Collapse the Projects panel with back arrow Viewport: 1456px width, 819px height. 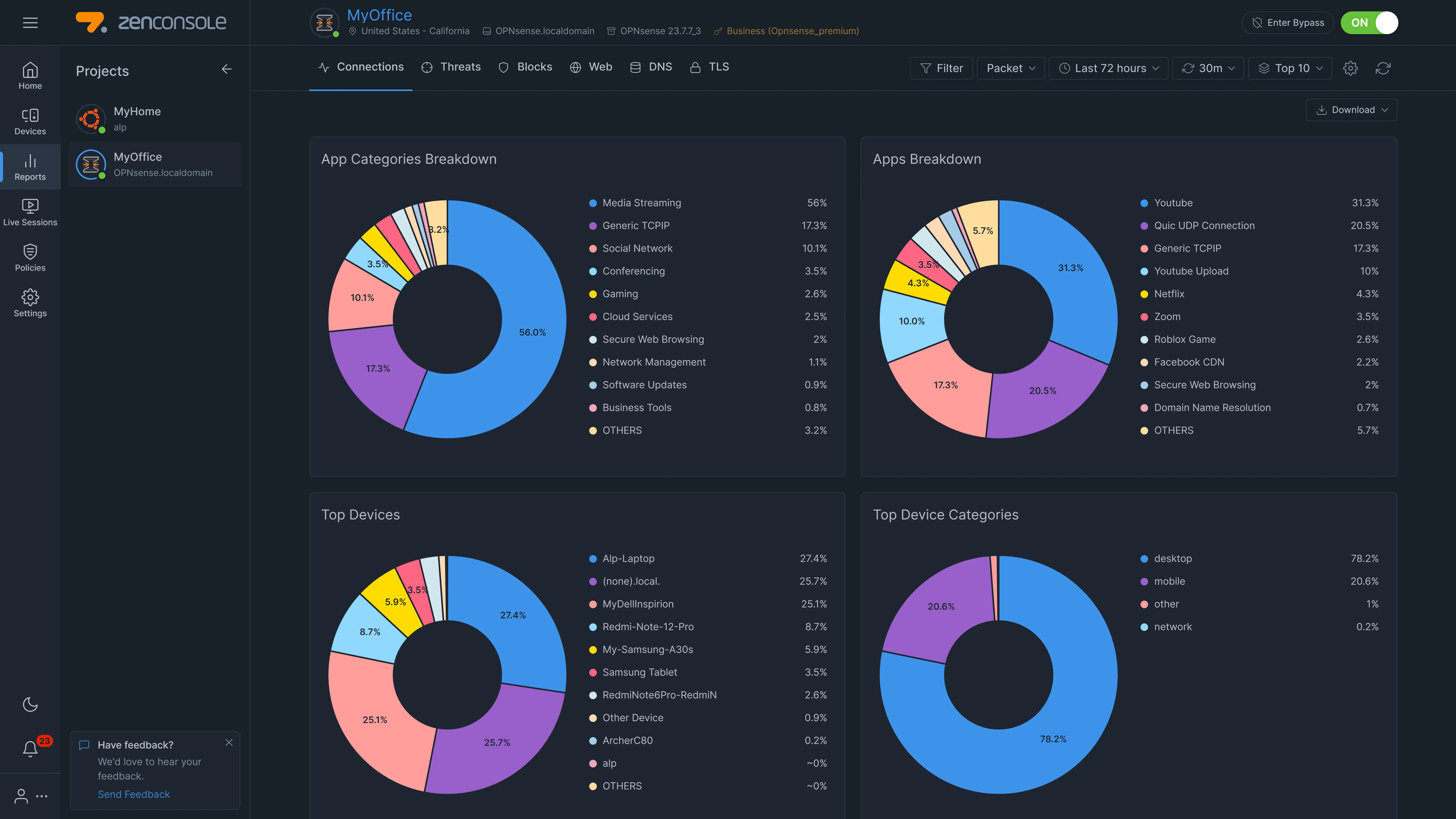click(x=227, y=69)
